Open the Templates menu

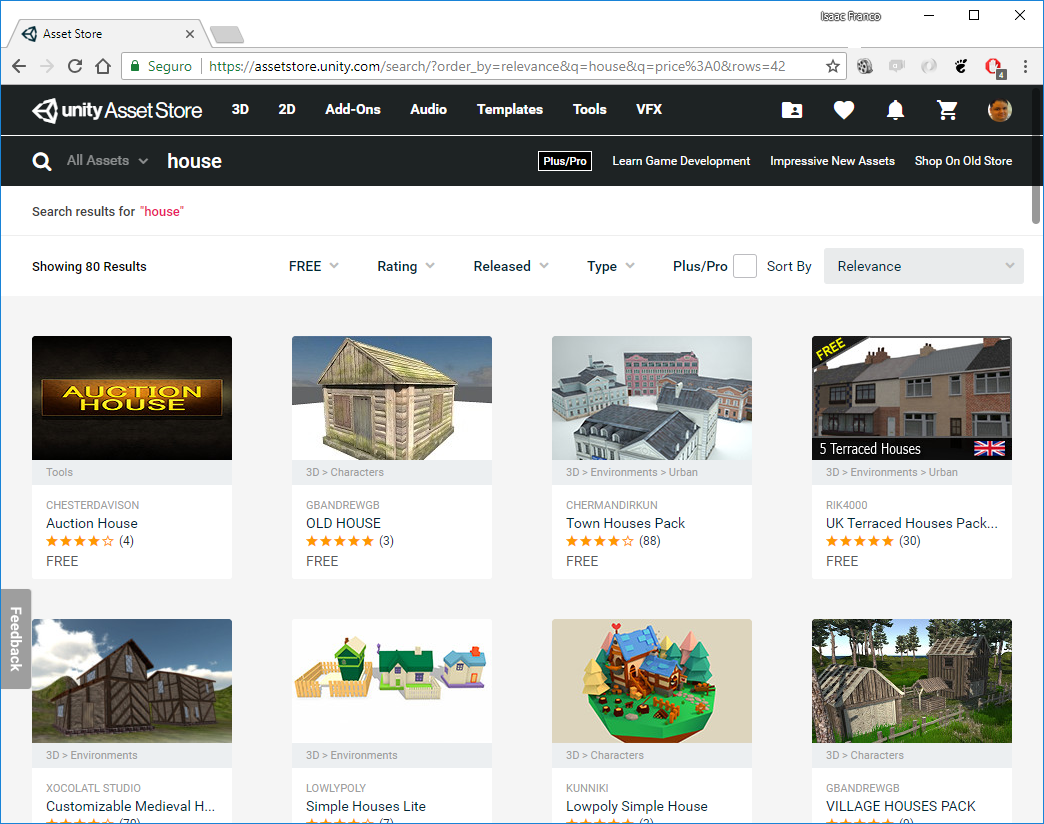(x=510, y=109)
